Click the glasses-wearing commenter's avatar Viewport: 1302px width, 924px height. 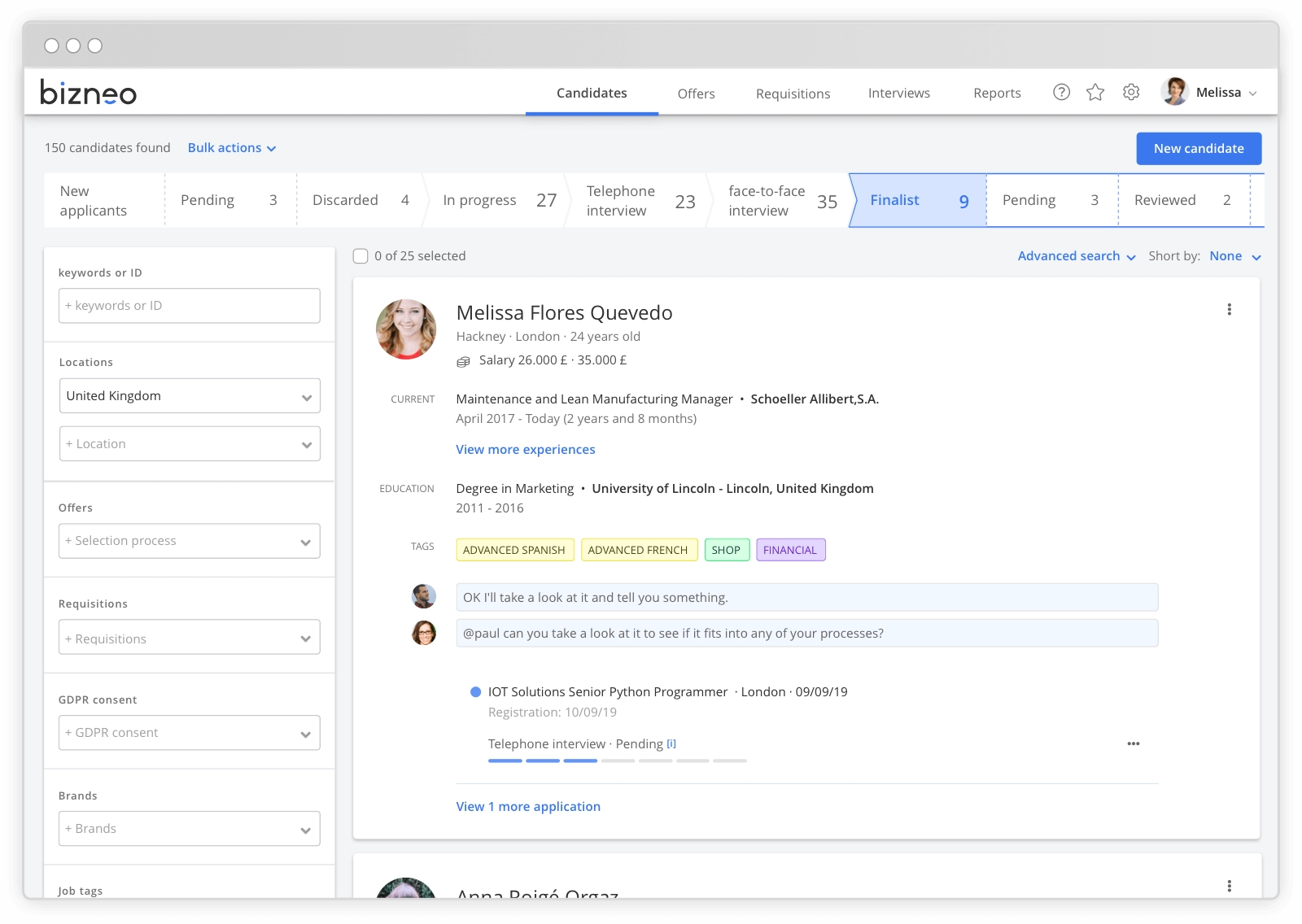[x=424, y=633]
